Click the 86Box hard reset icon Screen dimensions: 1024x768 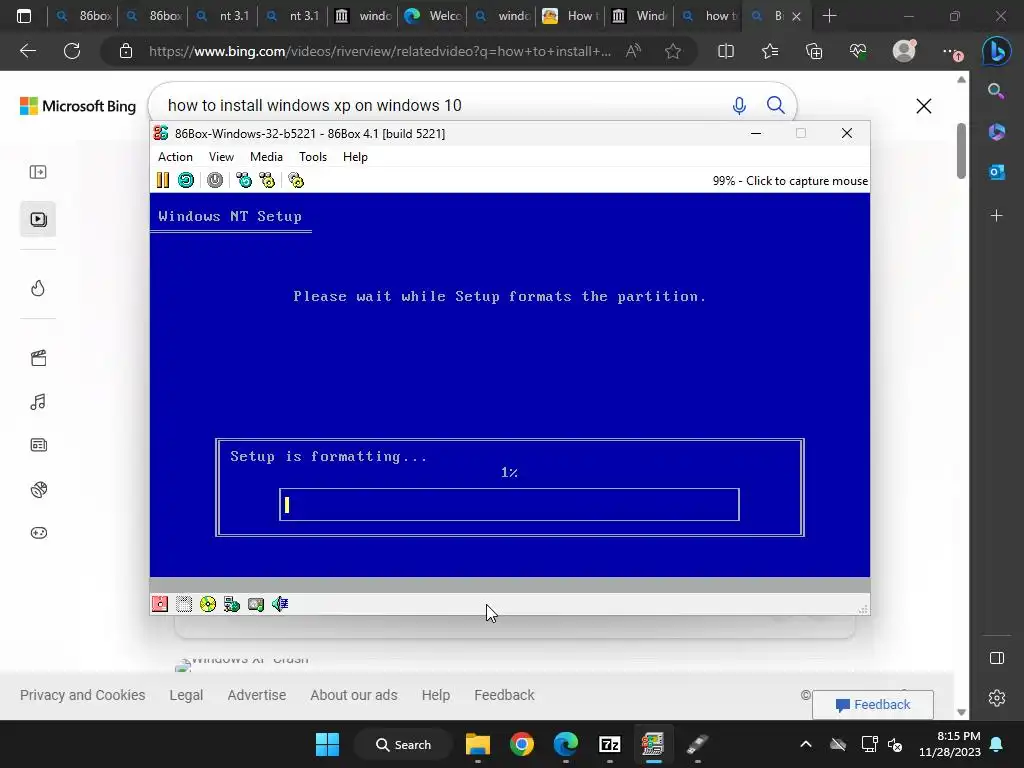[x=186, y=180]
